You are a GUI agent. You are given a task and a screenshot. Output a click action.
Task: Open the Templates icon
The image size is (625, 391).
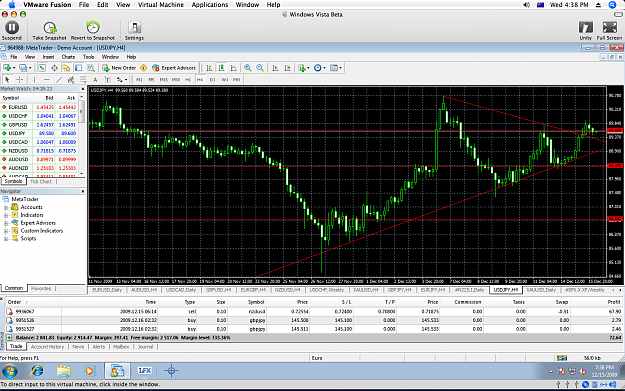(334, 68)
